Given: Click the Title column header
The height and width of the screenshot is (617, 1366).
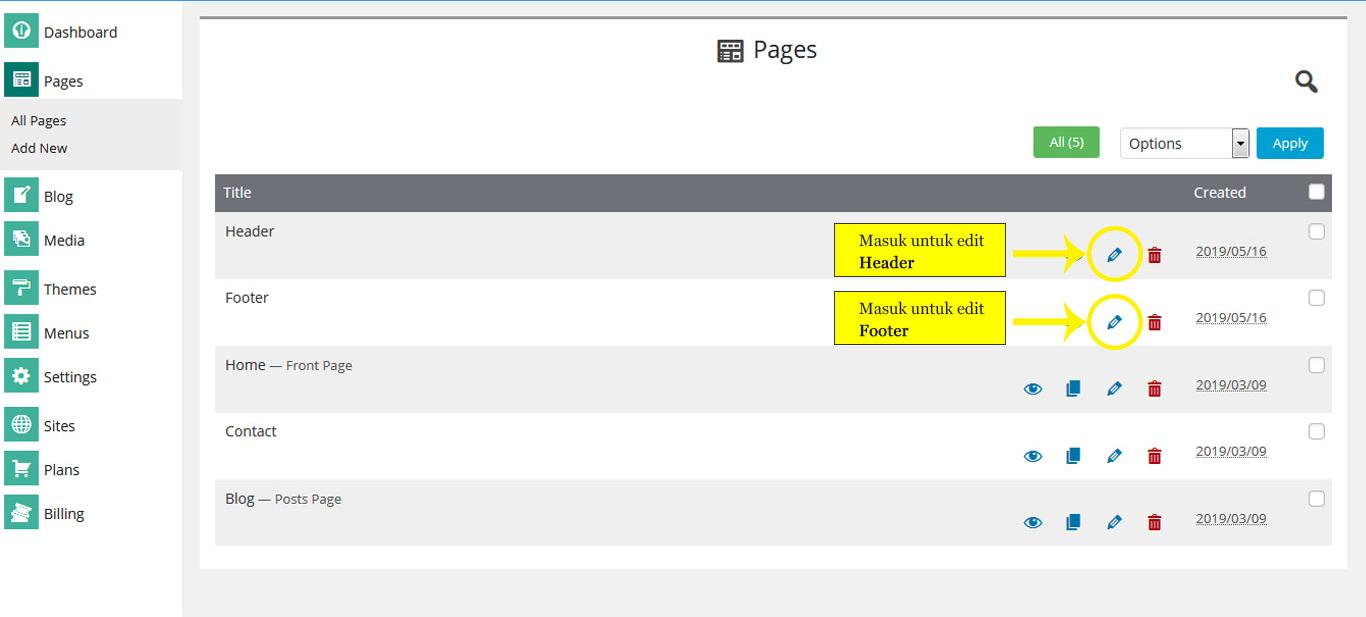Looking at the screenshot, I should point(237,192).
